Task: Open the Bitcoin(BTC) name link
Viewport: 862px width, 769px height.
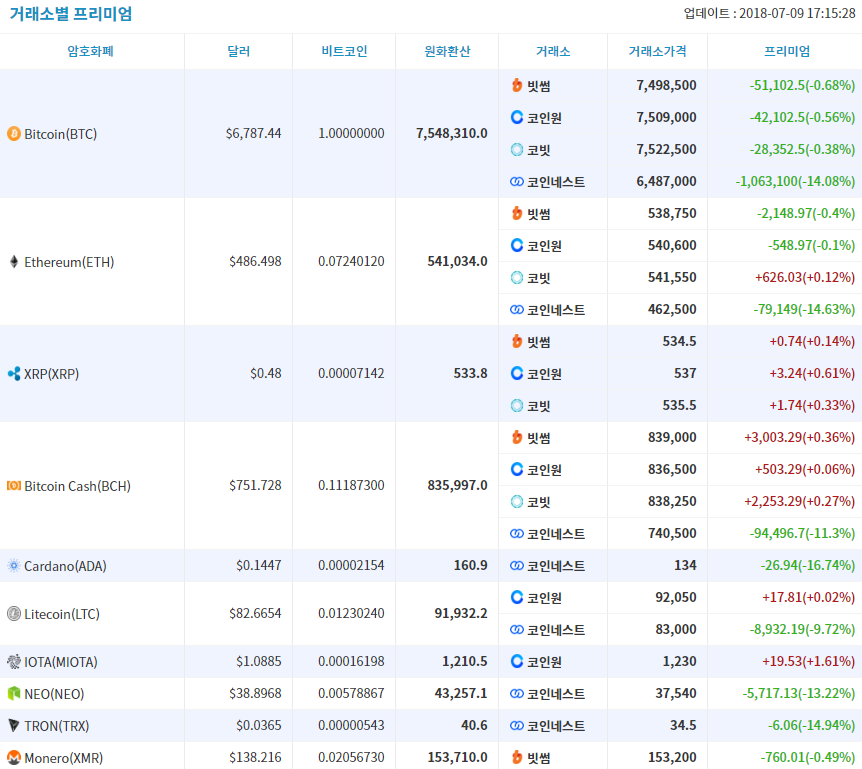Action: click(x=60, y=134)
